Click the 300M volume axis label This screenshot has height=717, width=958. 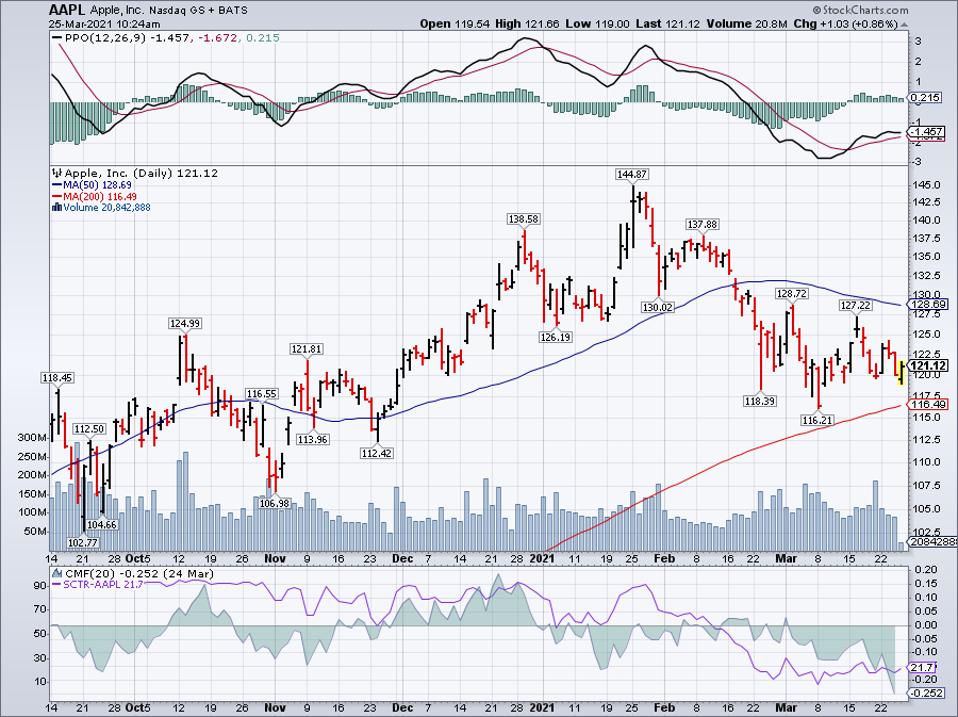(x=33, y=438)
